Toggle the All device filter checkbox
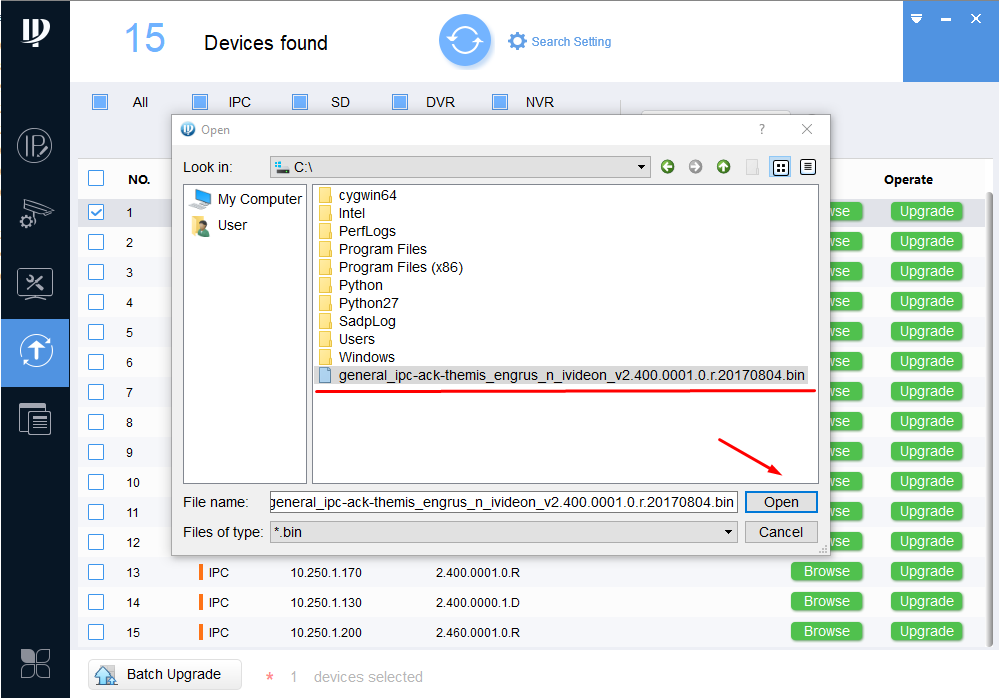 click(x=100, y=102)
